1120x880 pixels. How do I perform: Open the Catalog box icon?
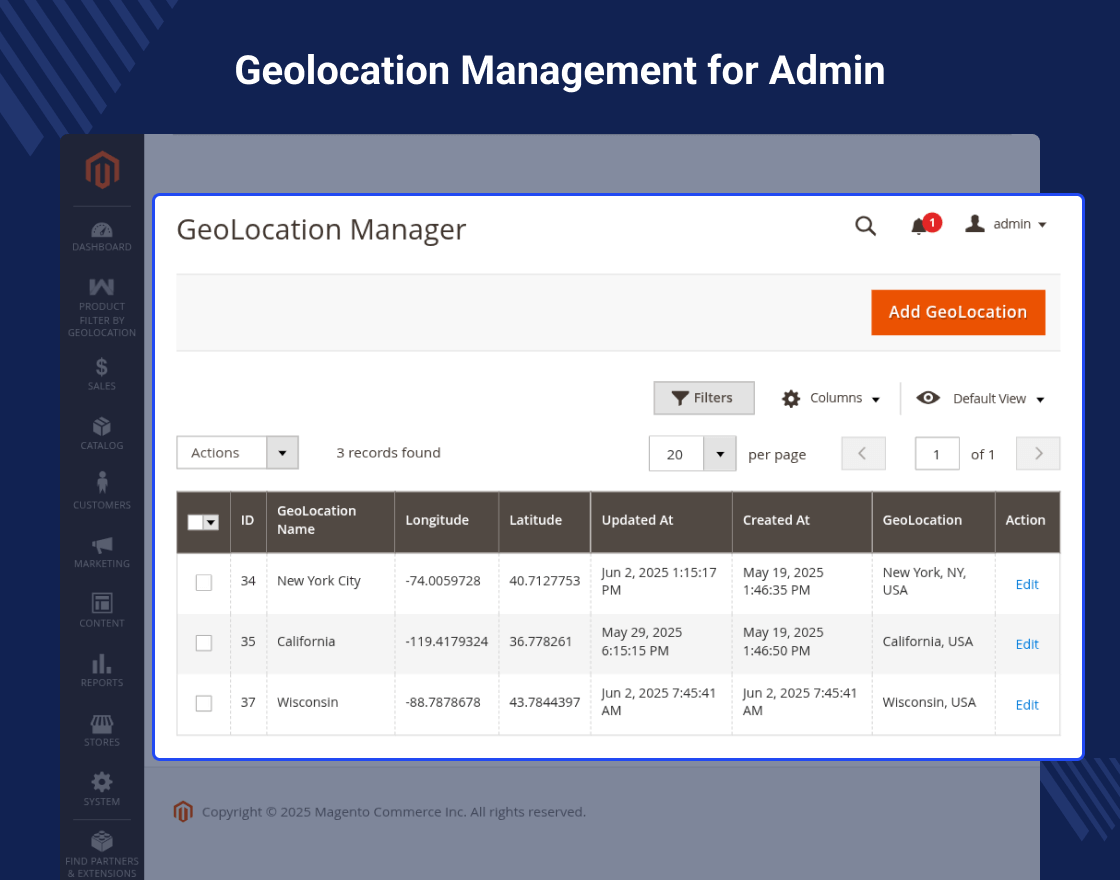click(x=101, y=426)
